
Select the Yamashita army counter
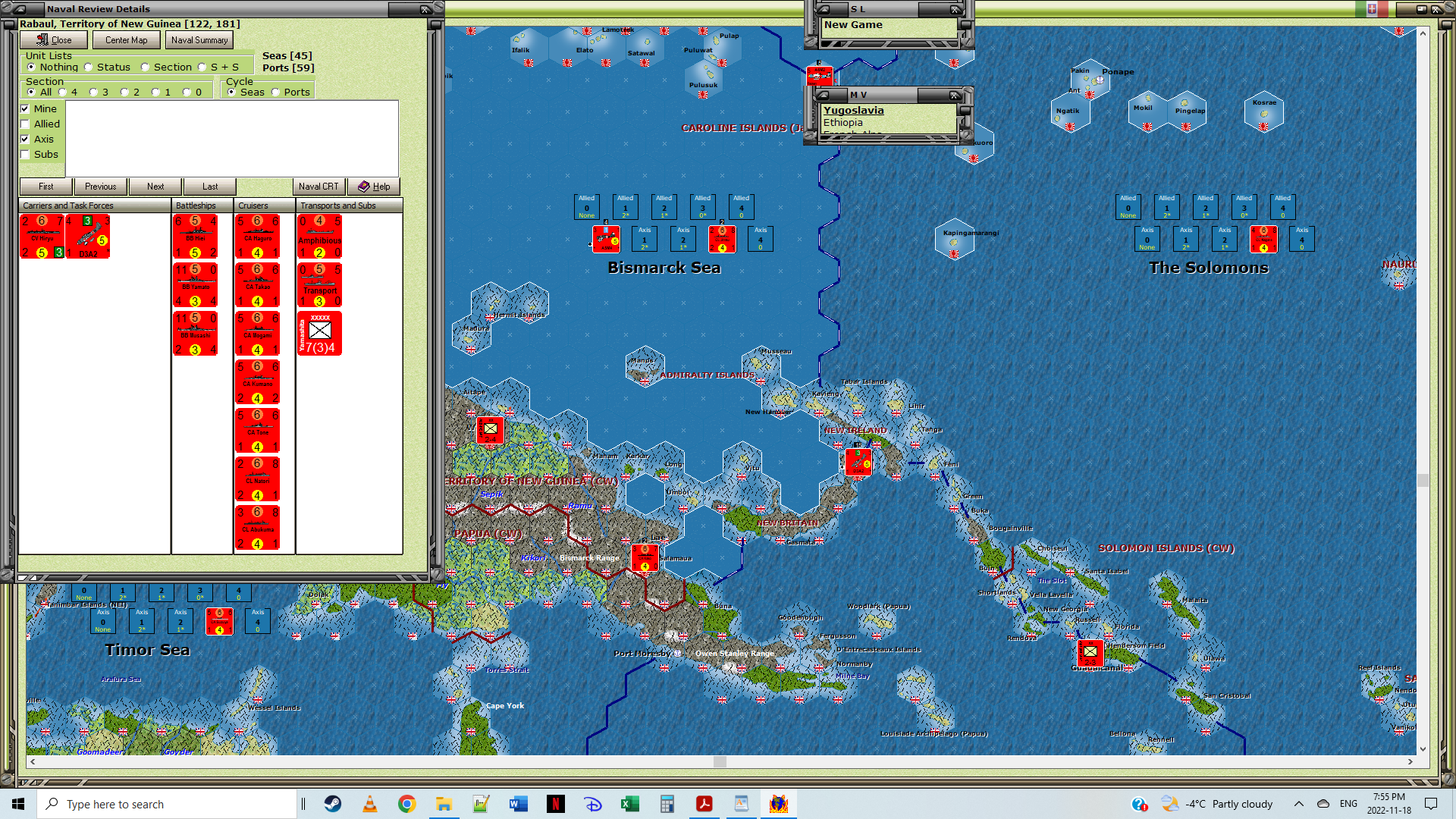319,334
